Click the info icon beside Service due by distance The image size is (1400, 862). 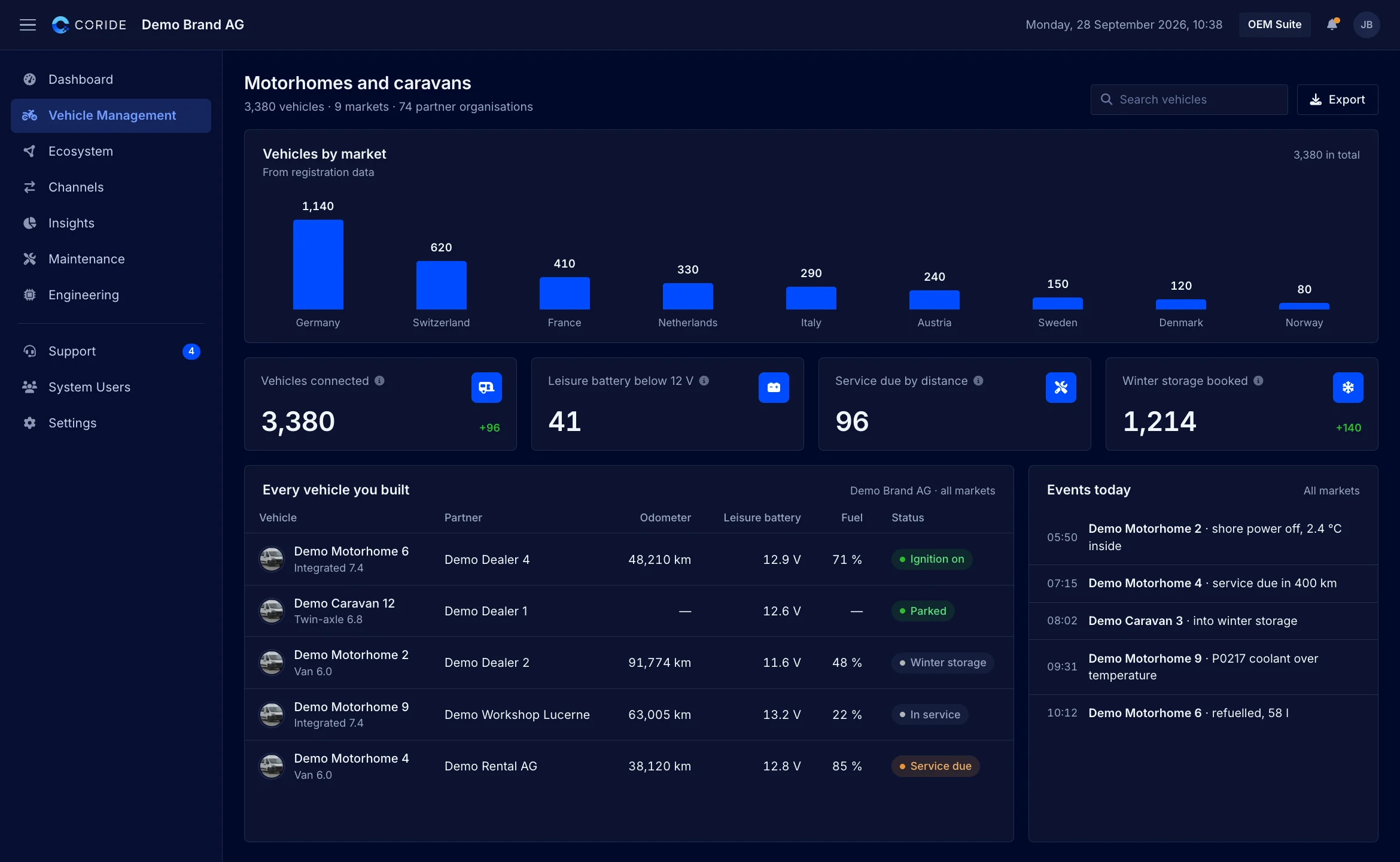(x=978, y=381)
